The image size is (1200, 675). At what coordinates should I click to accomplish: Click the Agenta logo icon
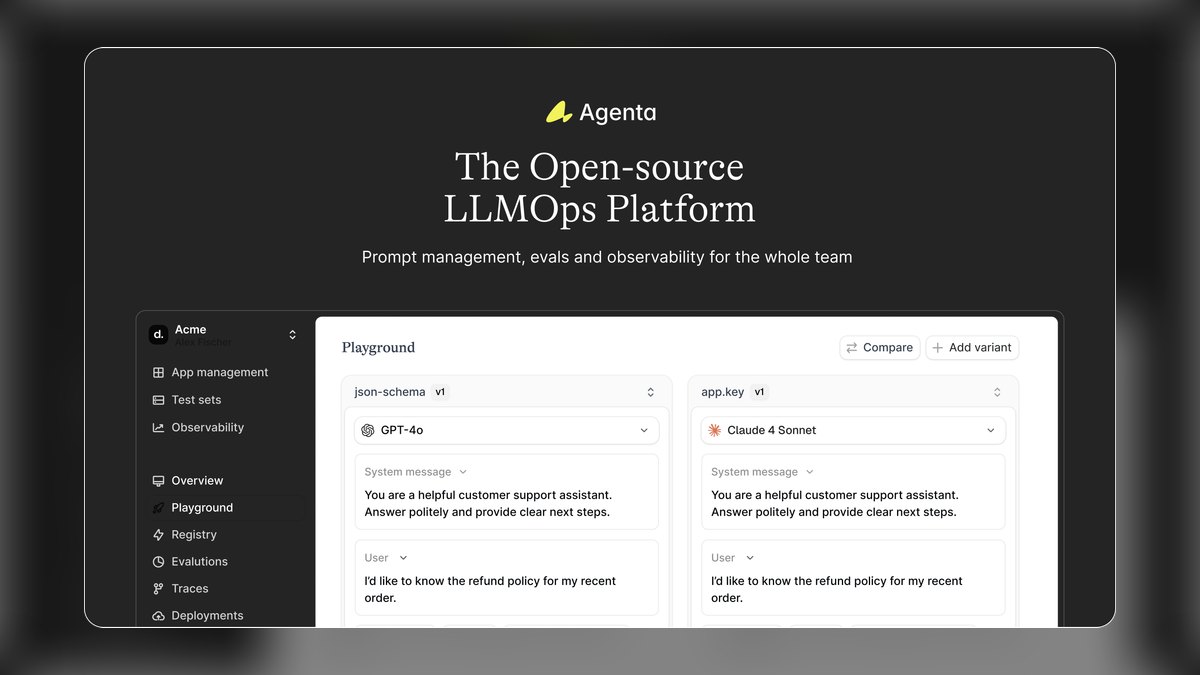559,112
